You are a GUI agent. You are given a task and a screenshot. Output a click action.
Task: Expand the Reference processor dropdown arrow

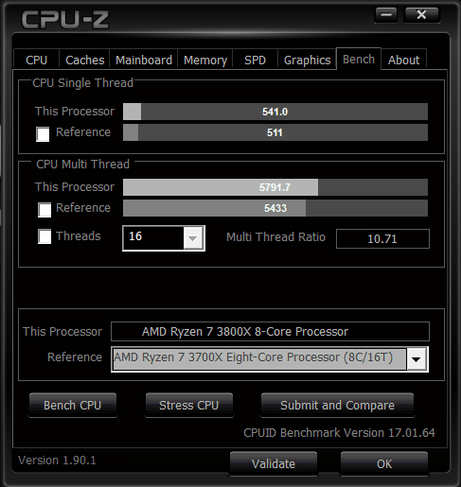click(416, 359)
